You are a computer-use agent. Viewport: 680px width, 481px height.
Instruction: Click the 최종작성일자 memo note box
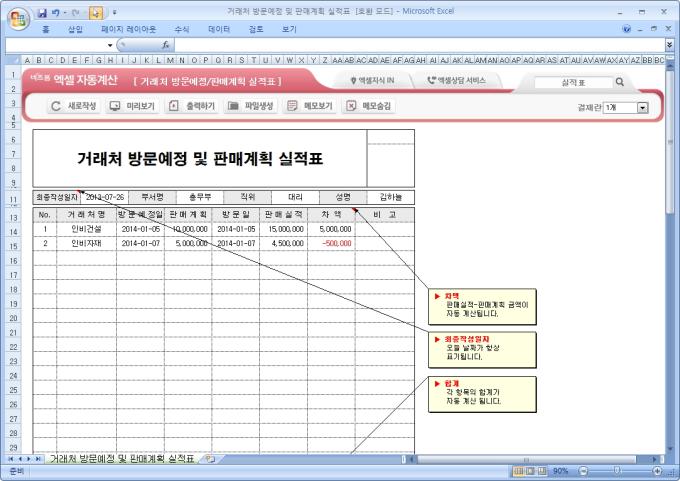click(482, 350)
